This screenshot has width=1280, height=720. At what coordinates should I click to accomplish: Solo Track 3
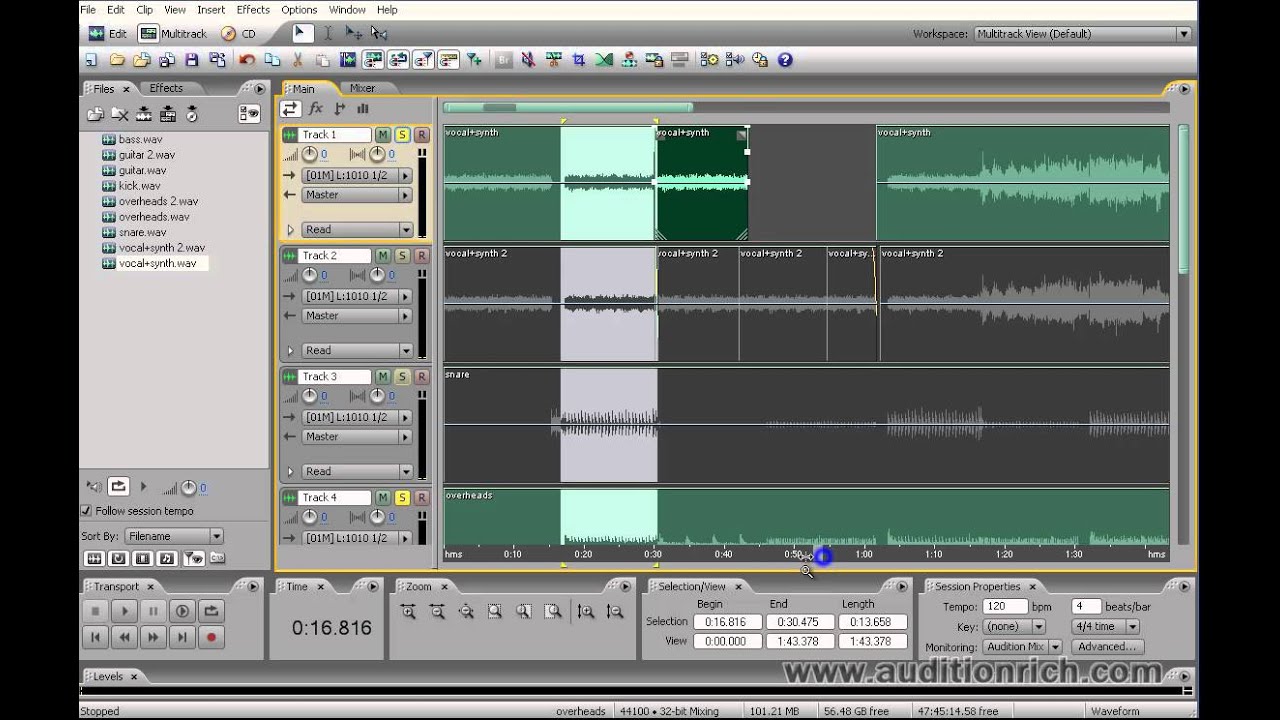402,377
